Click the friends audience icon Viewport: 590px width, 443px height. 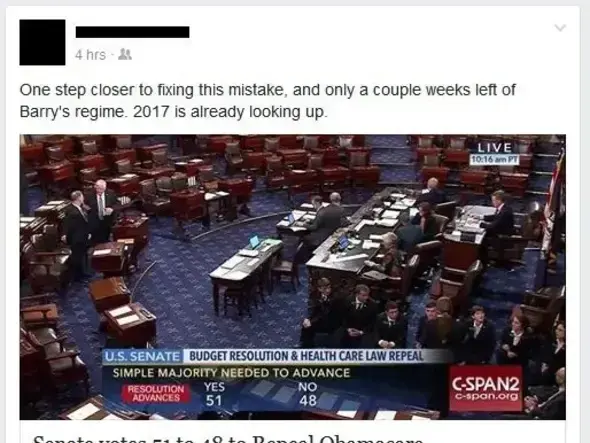125,55
